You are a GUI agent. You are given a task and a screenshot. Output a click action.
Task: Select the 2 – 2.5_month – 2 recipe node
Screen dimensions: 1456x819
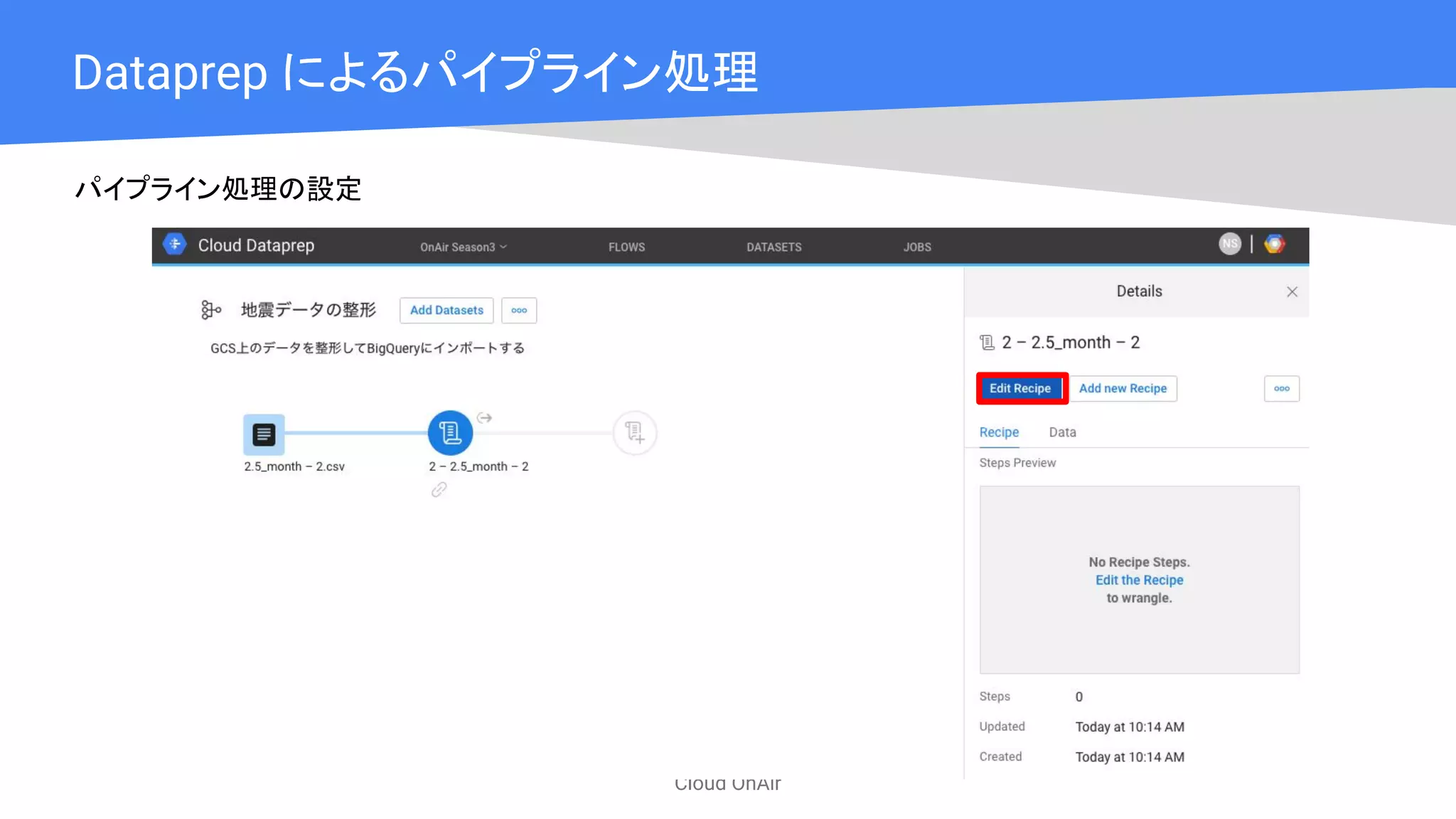coord(450,432)
